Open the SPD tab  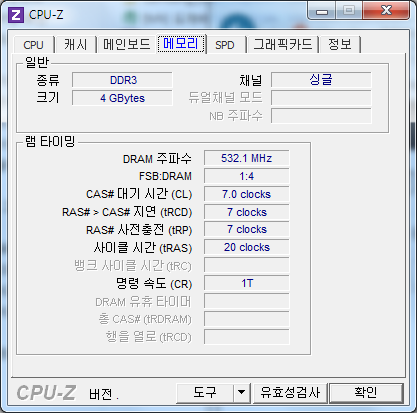click(225, 45)
